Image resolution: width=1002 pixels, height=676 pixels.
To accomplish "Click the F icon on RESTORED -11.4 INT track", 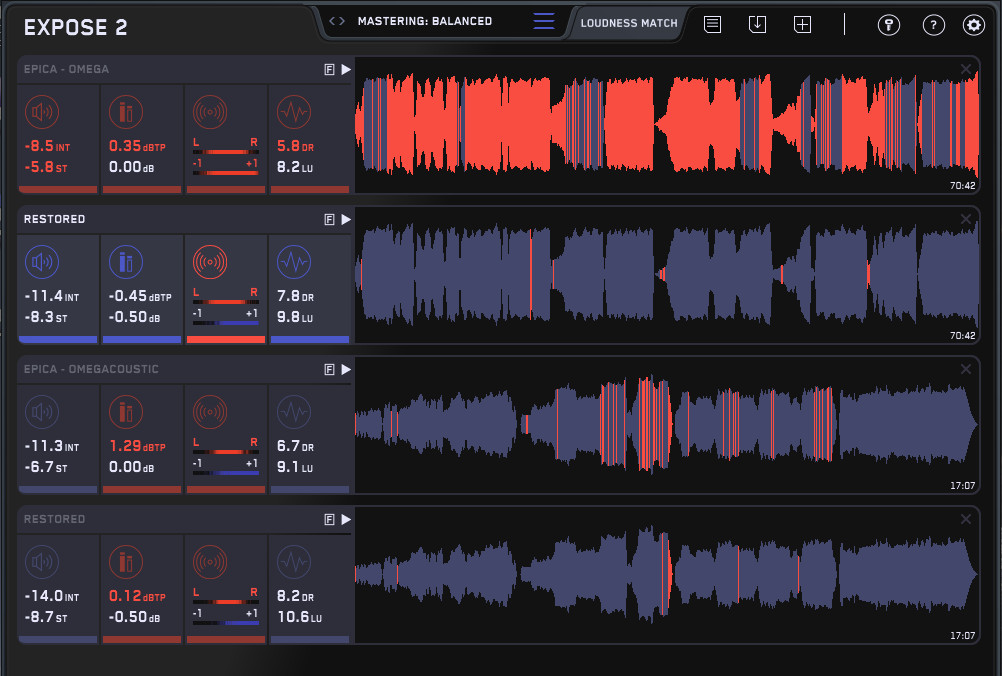I will click(329, 220).
